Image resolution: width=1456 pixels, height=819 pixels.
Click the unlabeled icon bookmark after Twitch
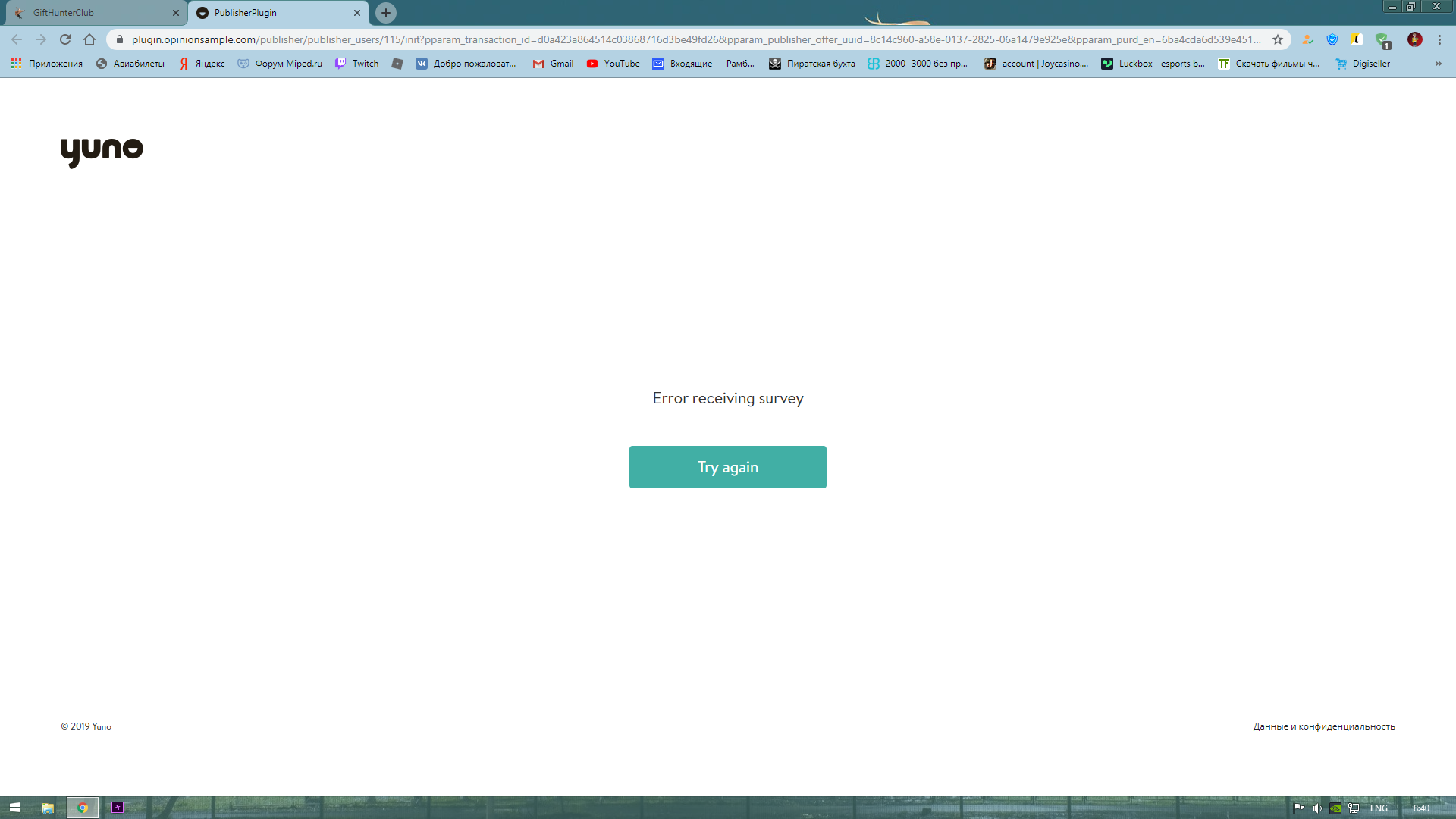pyautogui.click(x=397, y=64)
